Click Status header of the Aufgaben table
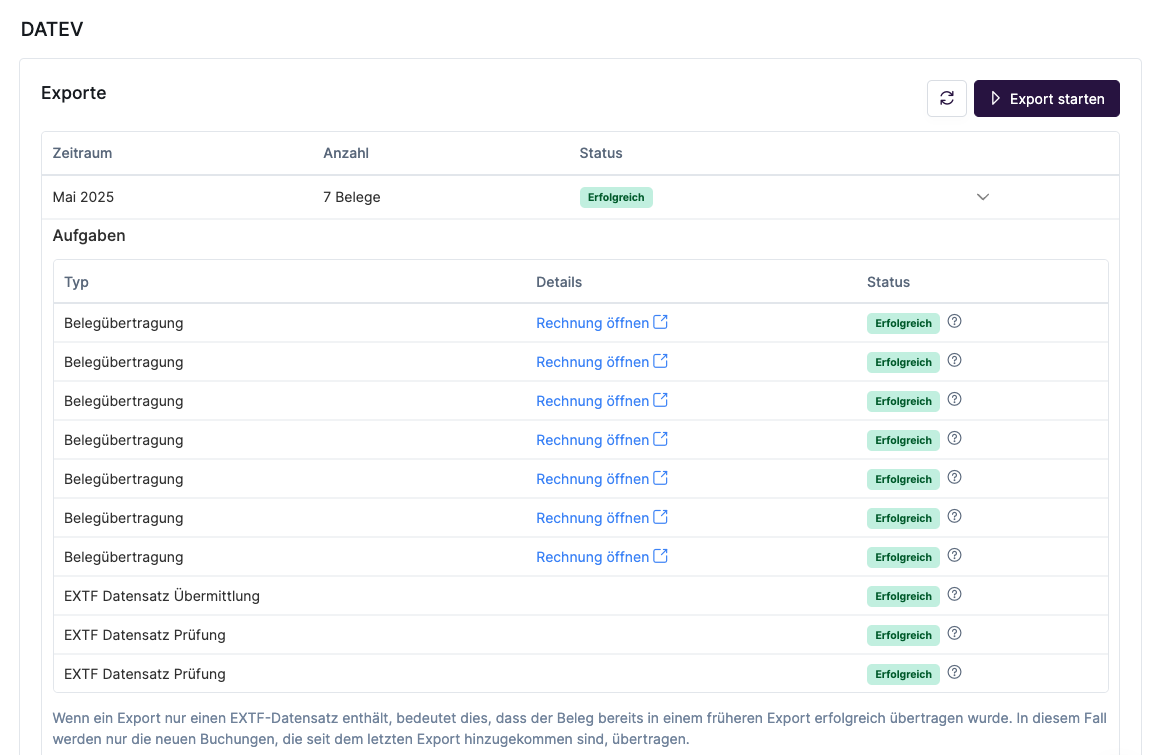 (x=888, y=282)
